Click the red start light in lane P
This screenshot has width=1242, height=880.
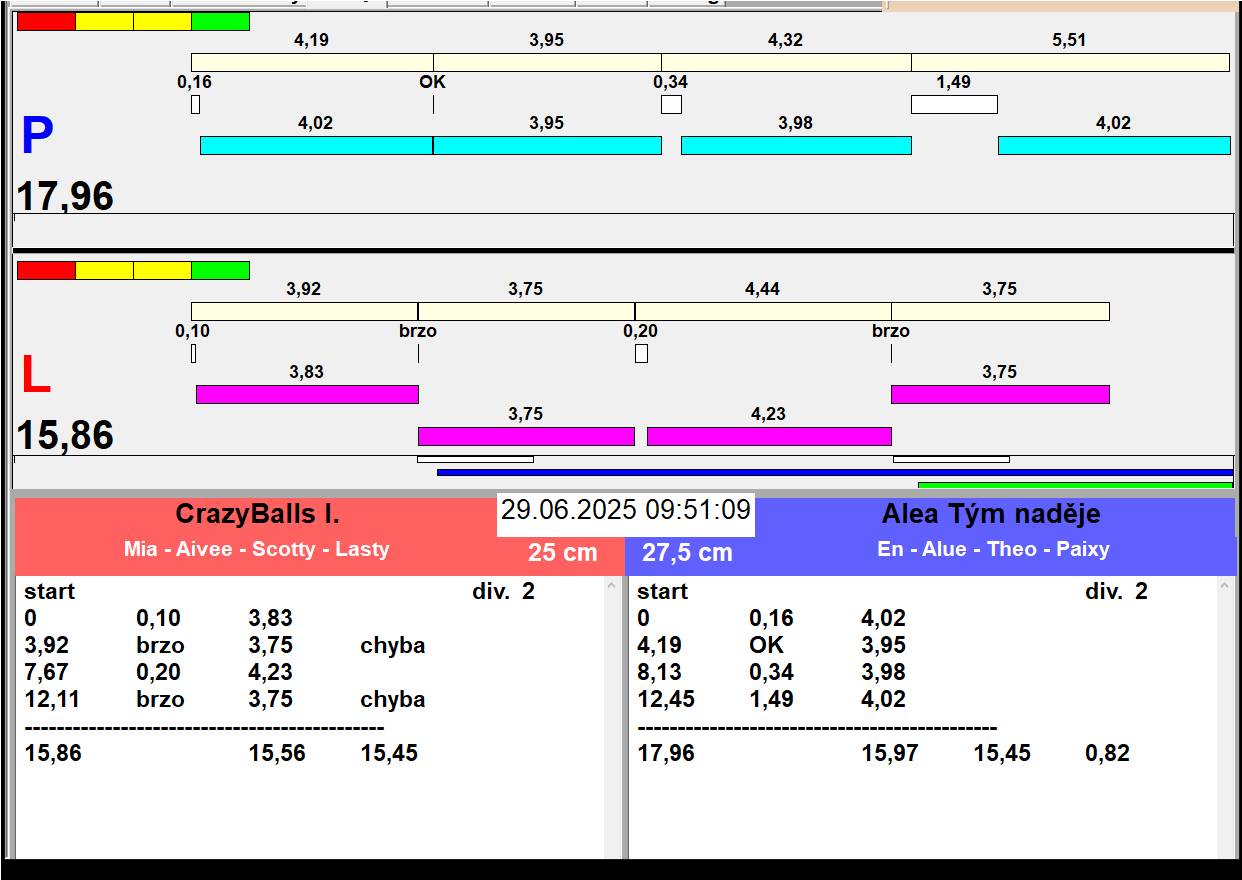pyautogui.click(x=46, y=21)
